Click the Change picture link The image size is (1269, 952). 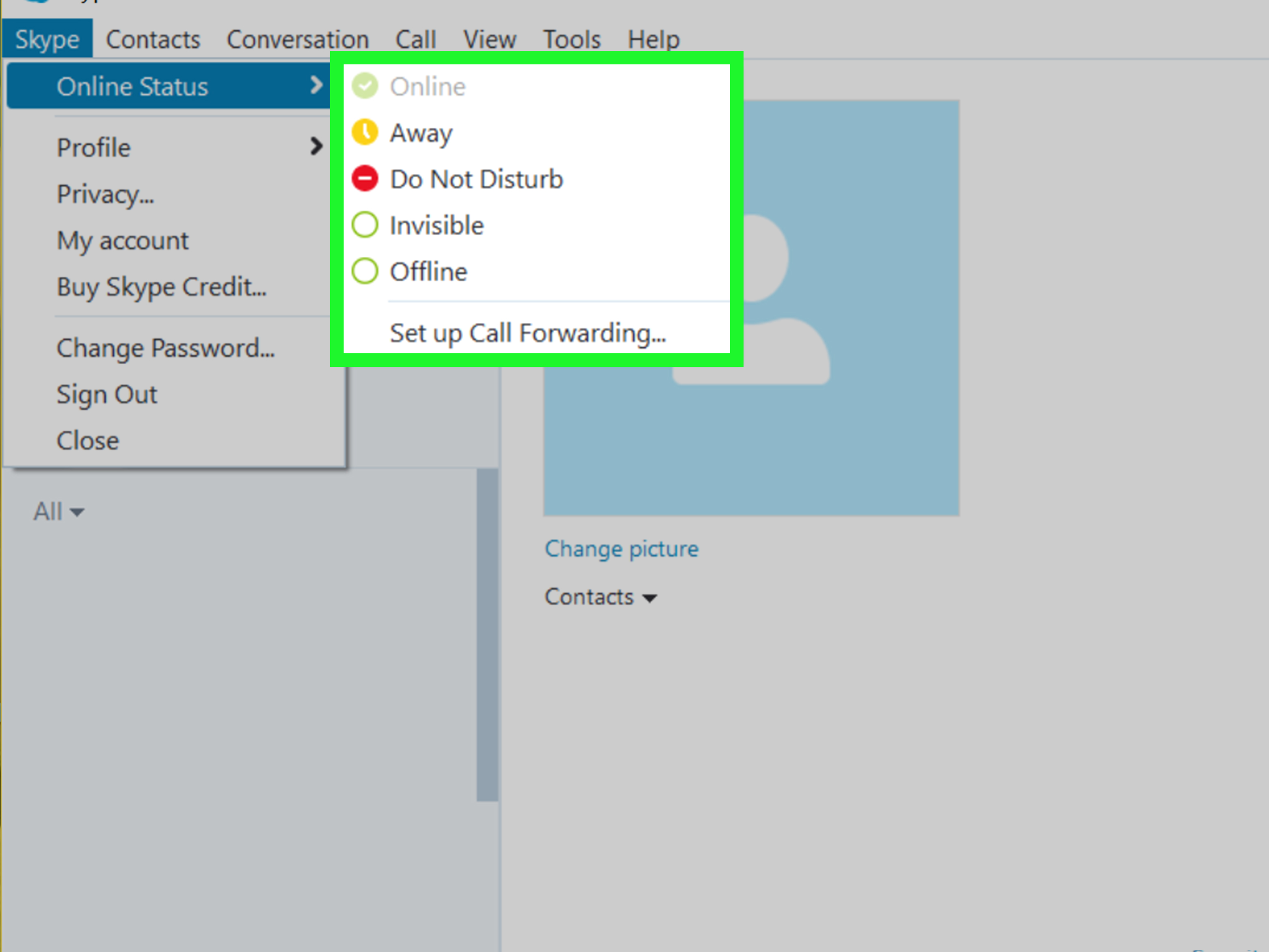(621, 549)
